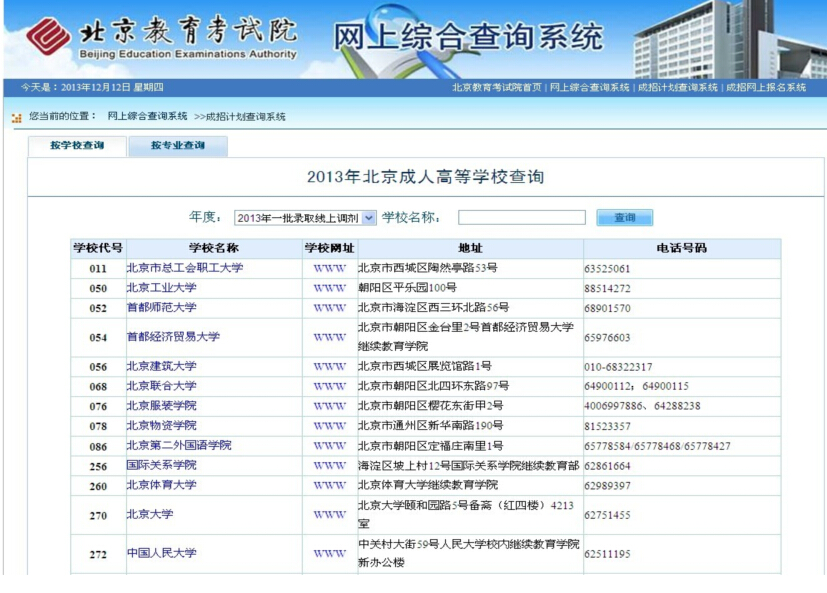
Task: Click the location breadcrumb icon
Action: point(16,118)
